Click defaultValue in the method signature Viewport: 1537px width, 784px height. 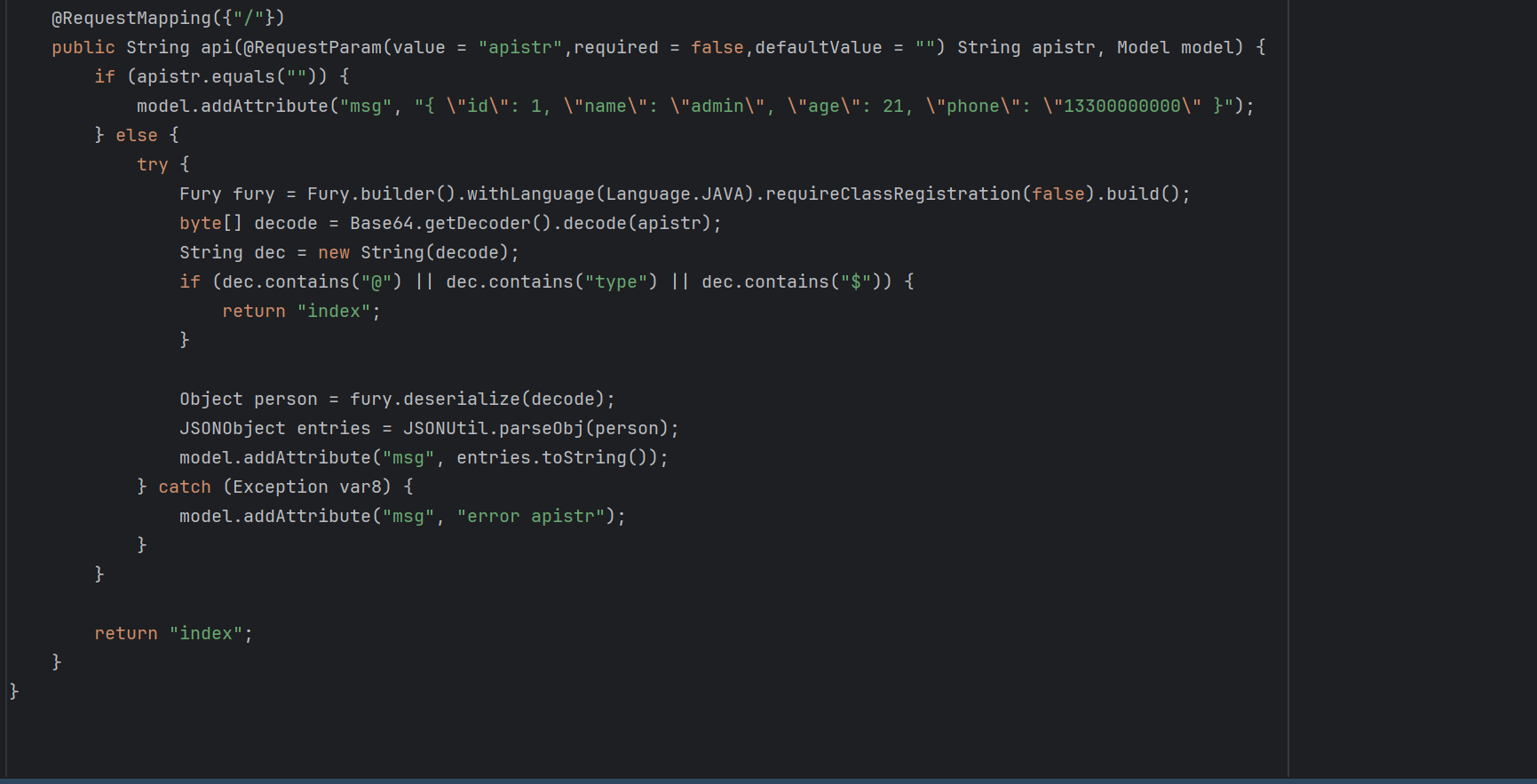[819, 47]
